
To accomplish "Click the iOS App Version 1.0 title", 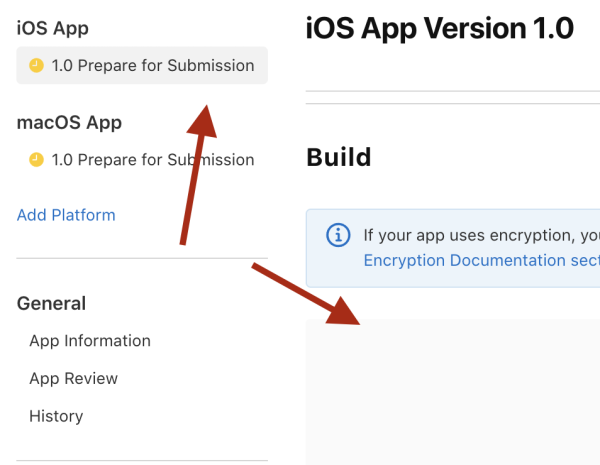I will (440, 28).
